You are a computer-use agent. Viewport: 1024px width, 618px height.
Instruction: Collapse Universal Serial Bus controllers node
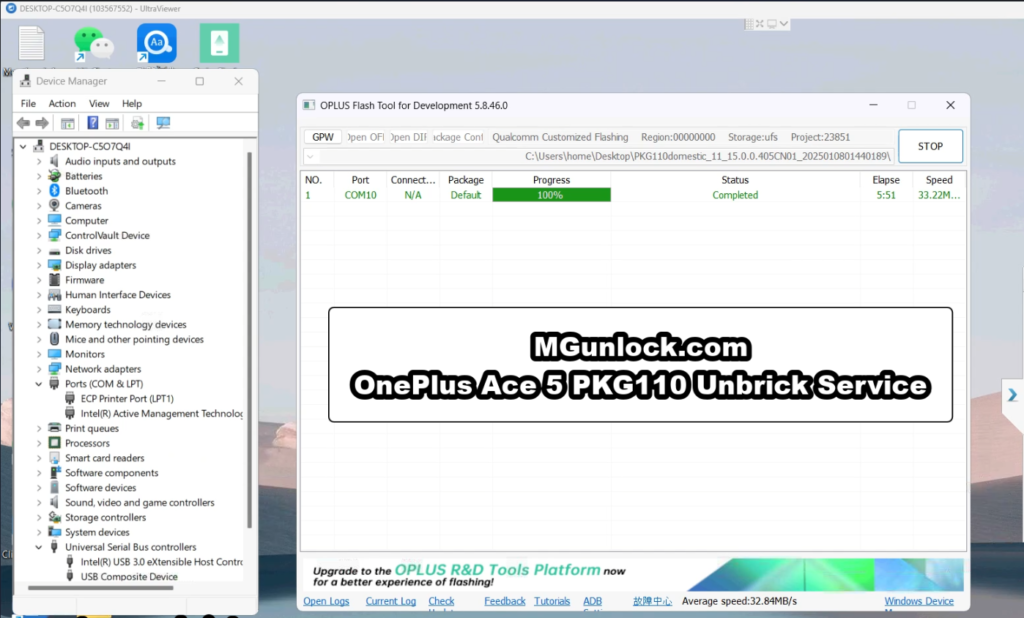click(39, 547)
